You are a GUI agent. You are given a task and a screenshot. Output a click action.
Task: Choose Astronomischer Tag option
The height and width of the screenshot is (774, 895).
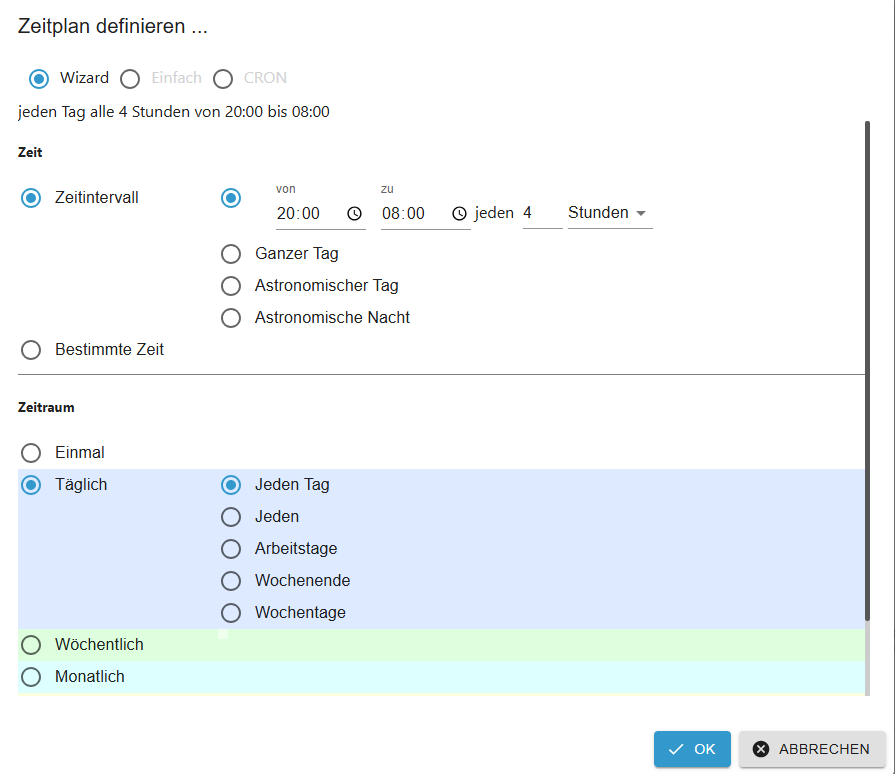231,286
